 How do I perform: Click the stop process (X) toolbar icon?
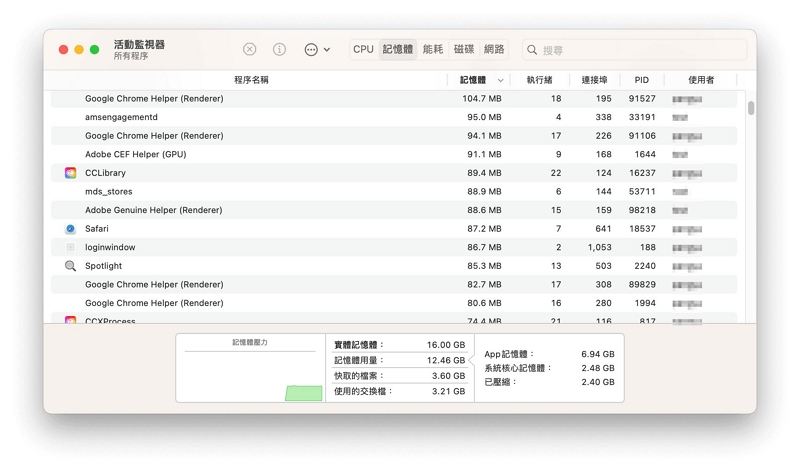(x=249, y=49)
